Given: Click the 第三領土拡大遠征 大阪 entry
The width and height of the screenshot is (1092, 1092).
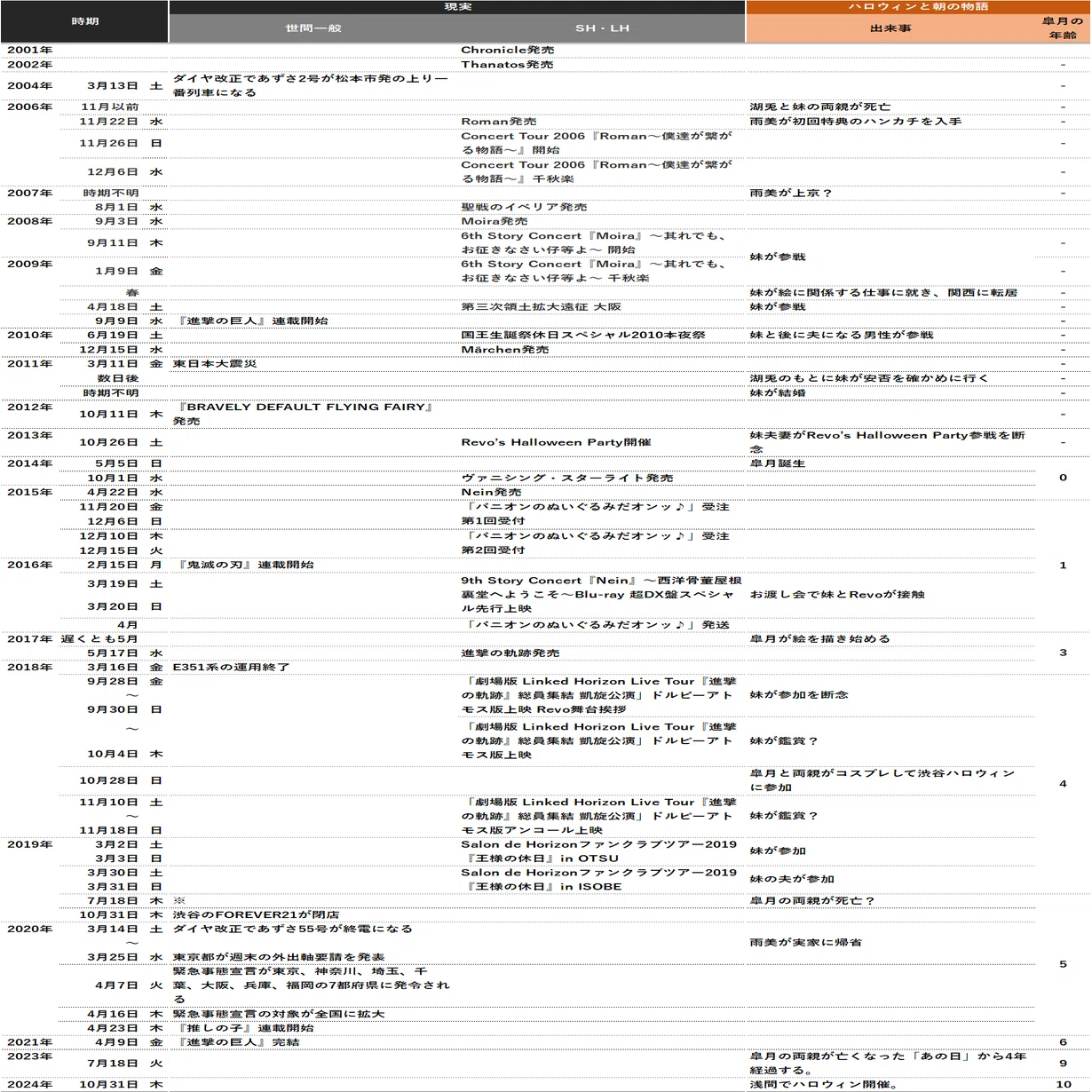Looking at the screenshot, I should [542, 307].
